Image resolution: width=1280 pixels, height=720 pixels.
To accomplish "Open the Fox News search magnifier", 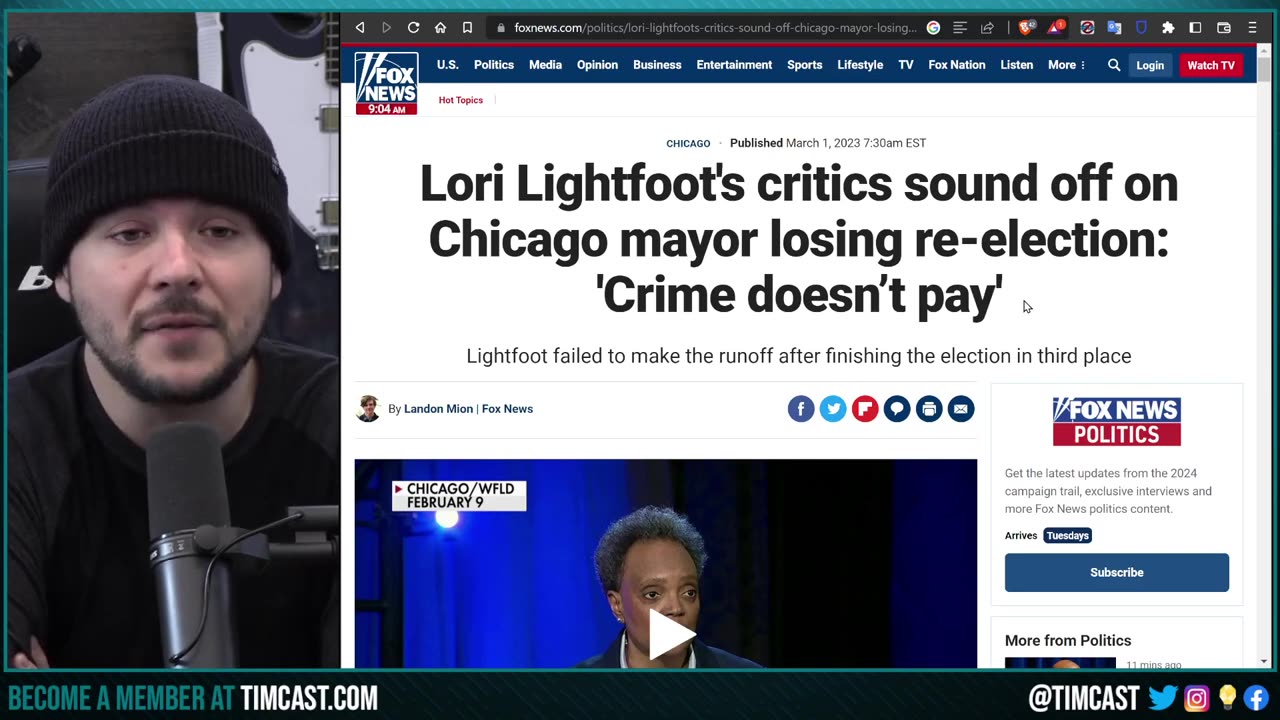I will point(1114,65).
